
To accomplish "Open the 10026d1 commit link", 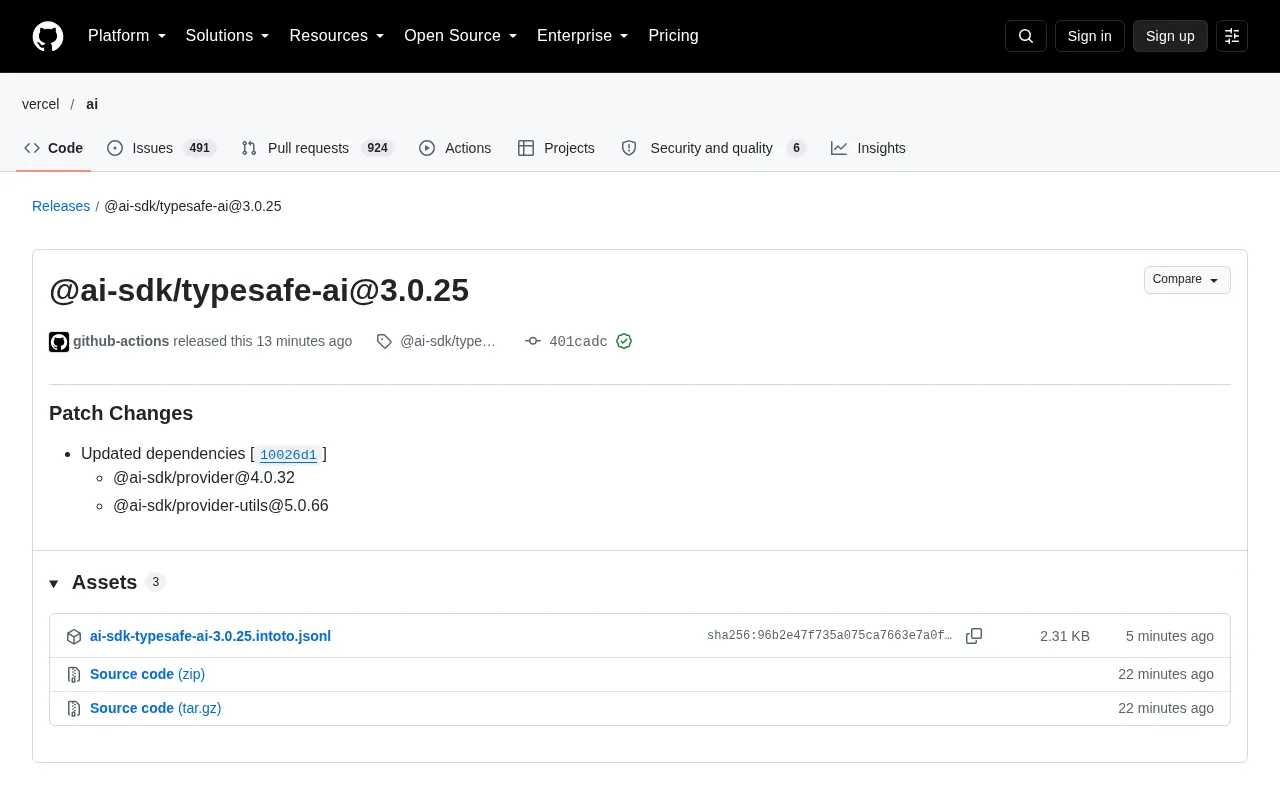I will [288, 455].
